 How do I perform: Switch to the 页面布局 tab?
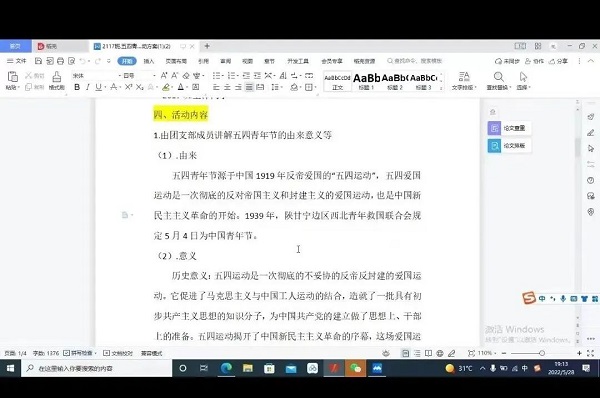pos(176,61)
